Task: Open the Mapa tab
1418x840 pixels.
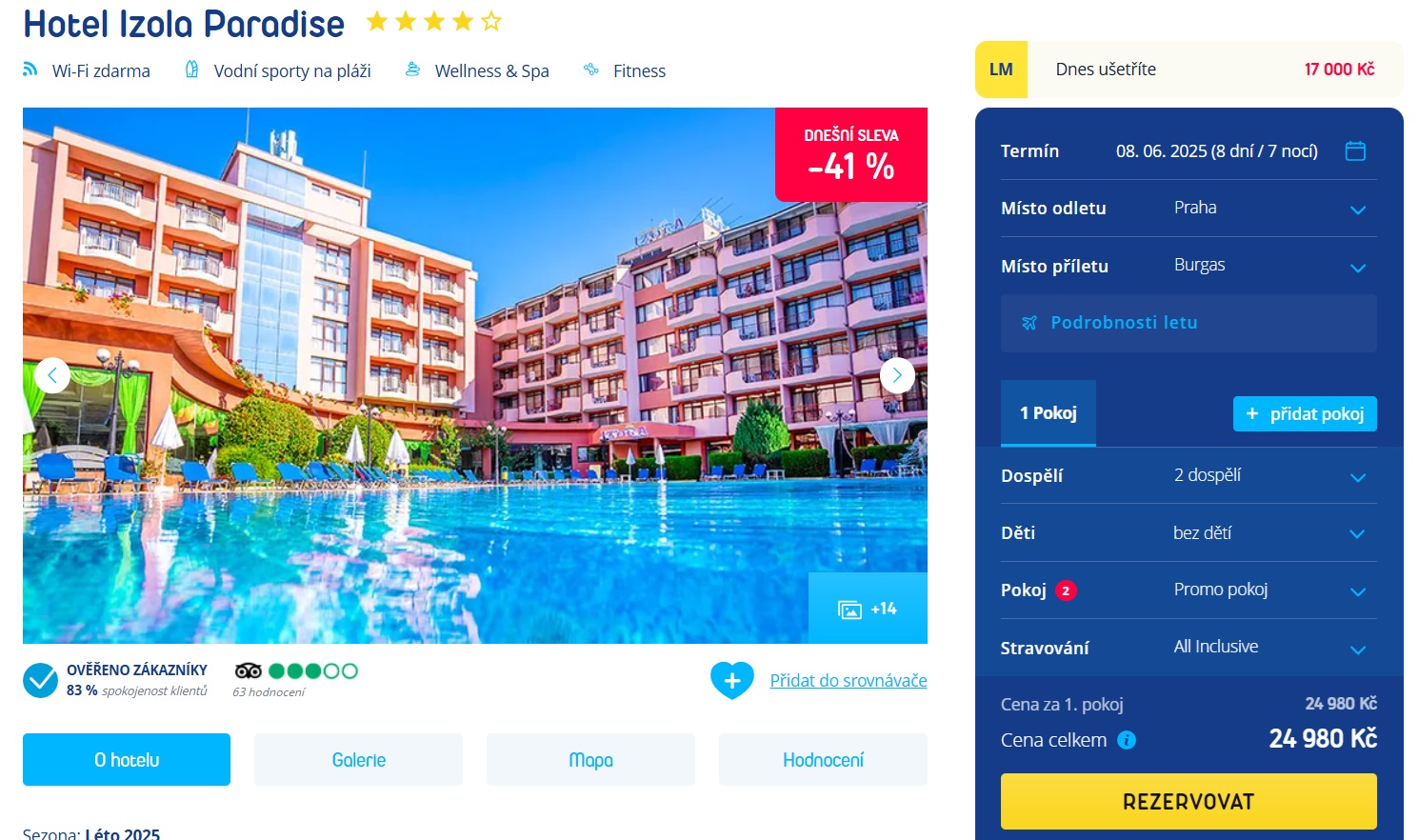Action: click(591, 760)
